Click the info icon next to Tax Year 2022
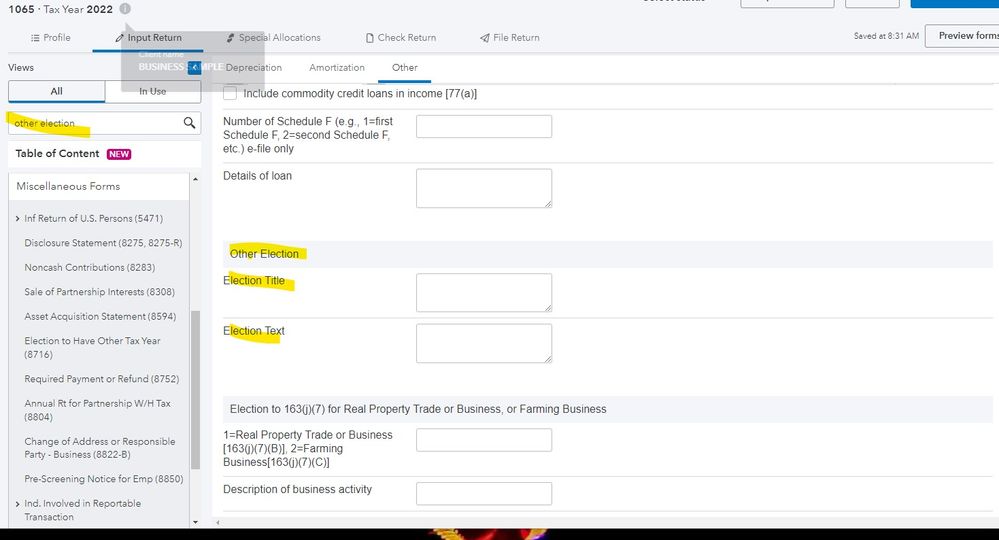 coord(125,9)
